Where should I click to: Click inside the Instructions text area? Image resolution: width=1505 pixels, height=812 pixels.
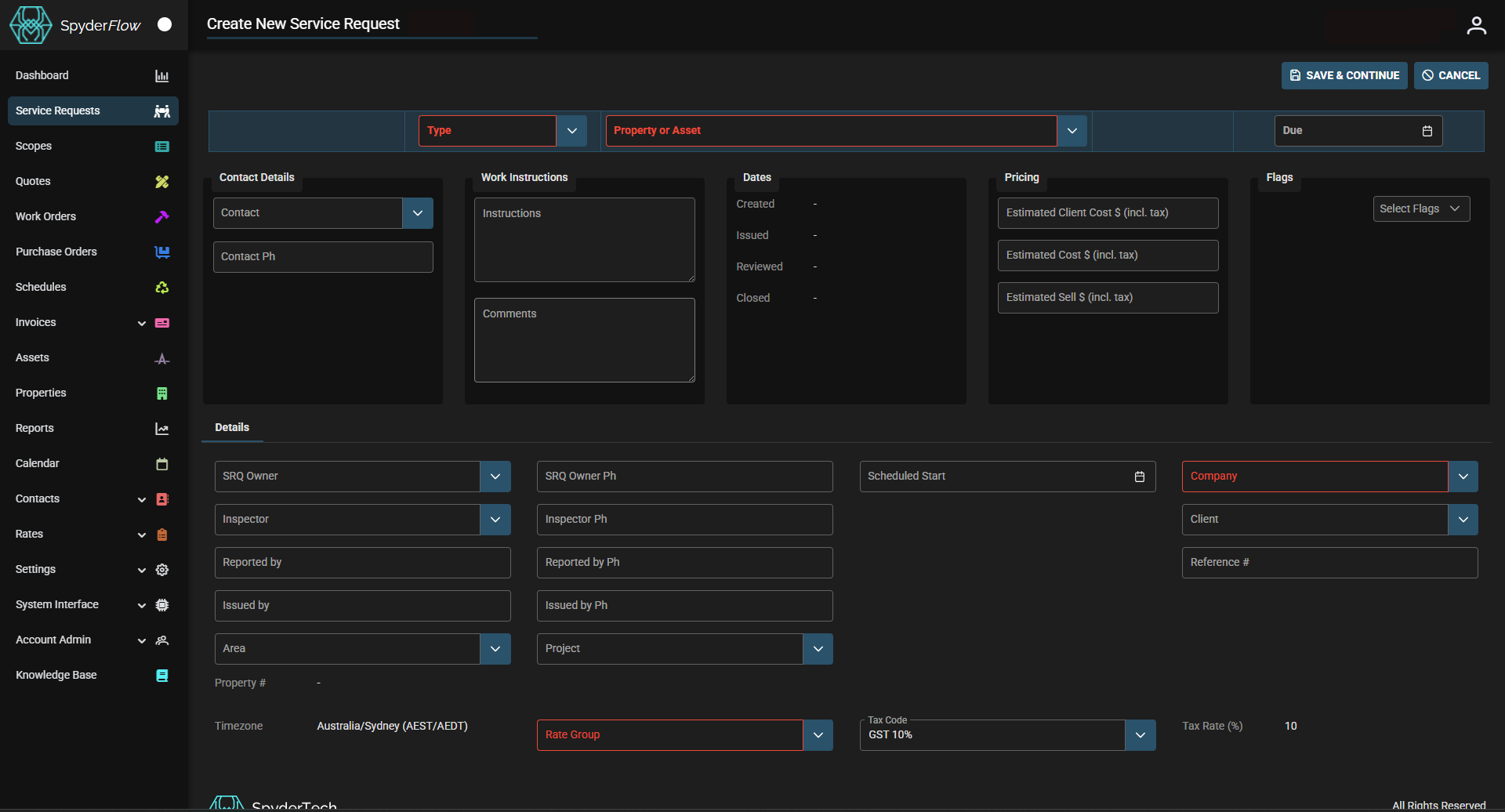(x=584, y=239)
